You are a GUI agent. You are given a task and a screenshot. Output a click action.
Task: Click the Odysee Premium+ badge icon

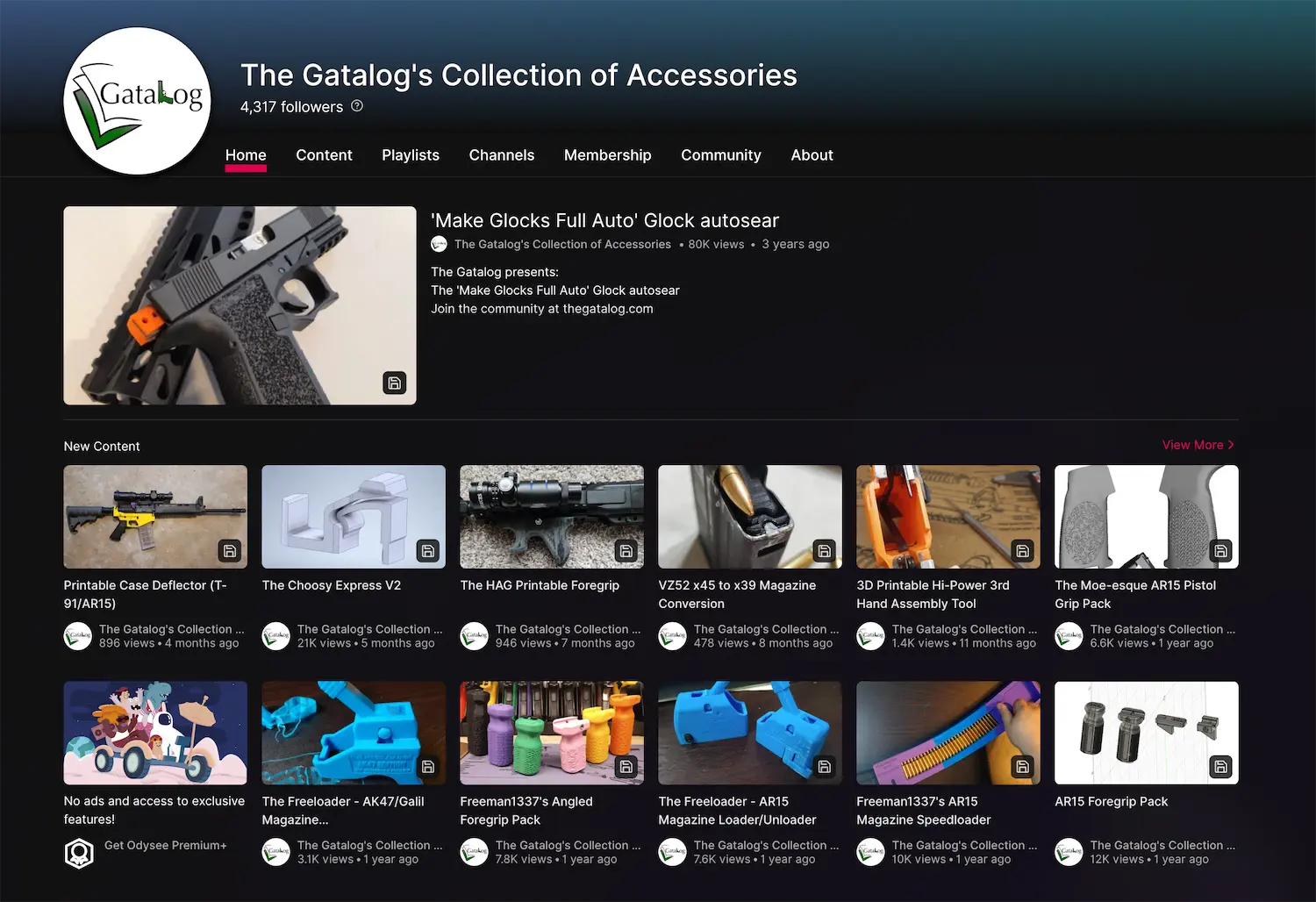coord(79,853)
